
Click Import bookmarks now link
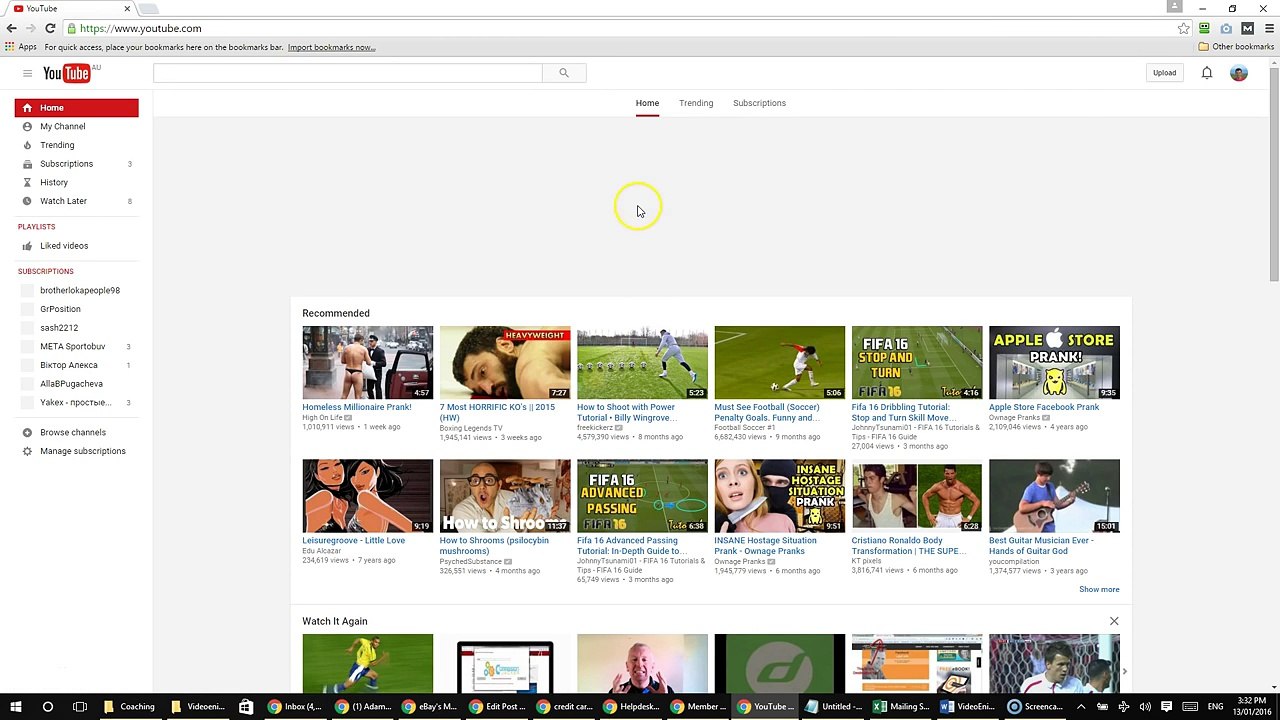331,47
